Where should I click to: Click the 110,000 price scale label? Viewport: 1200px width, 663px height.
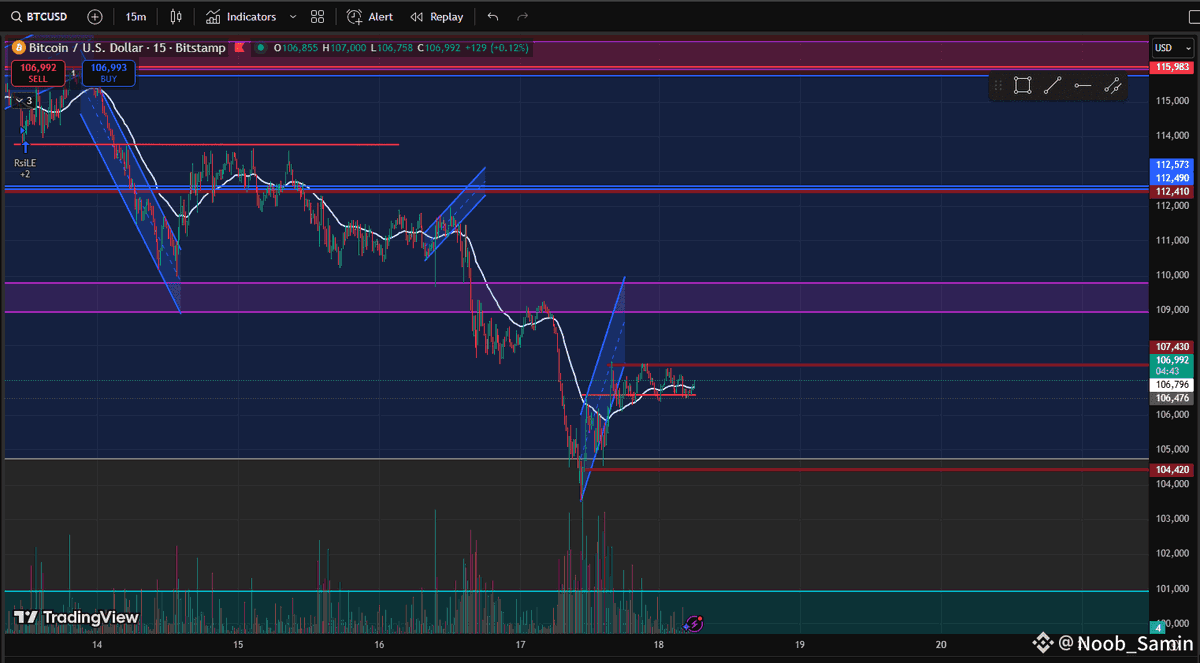click(x=1172, y=275)
